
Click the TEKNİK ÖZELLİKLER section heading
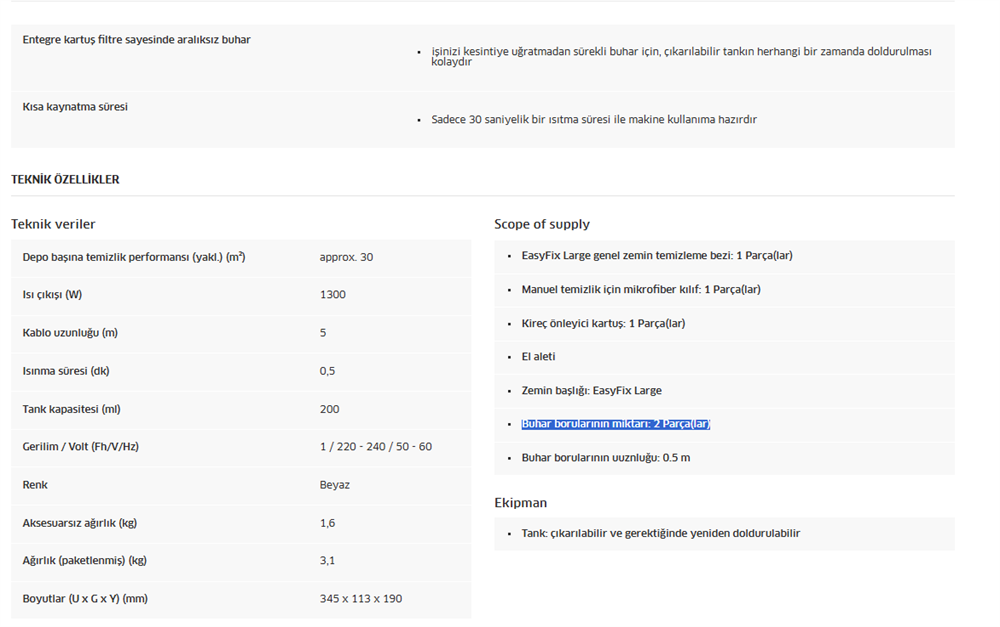(65, 180)
